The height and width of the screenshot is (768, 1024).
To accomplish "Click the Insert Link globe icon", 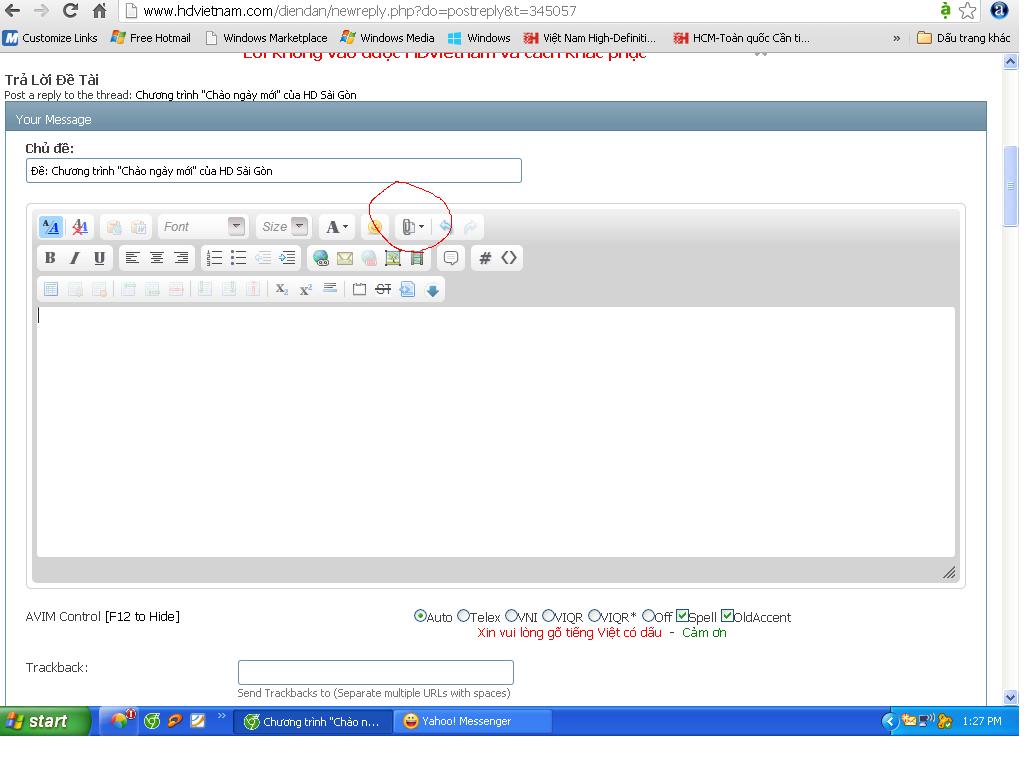I will [321, 258].
